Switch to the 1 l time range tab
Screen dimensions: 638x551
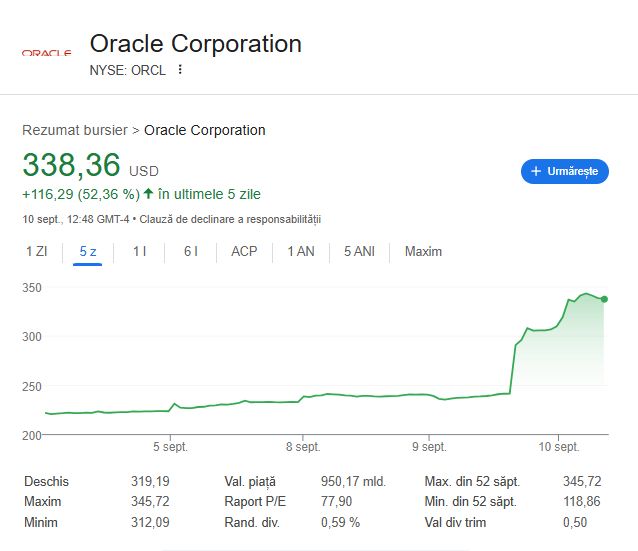coord(140,251)
